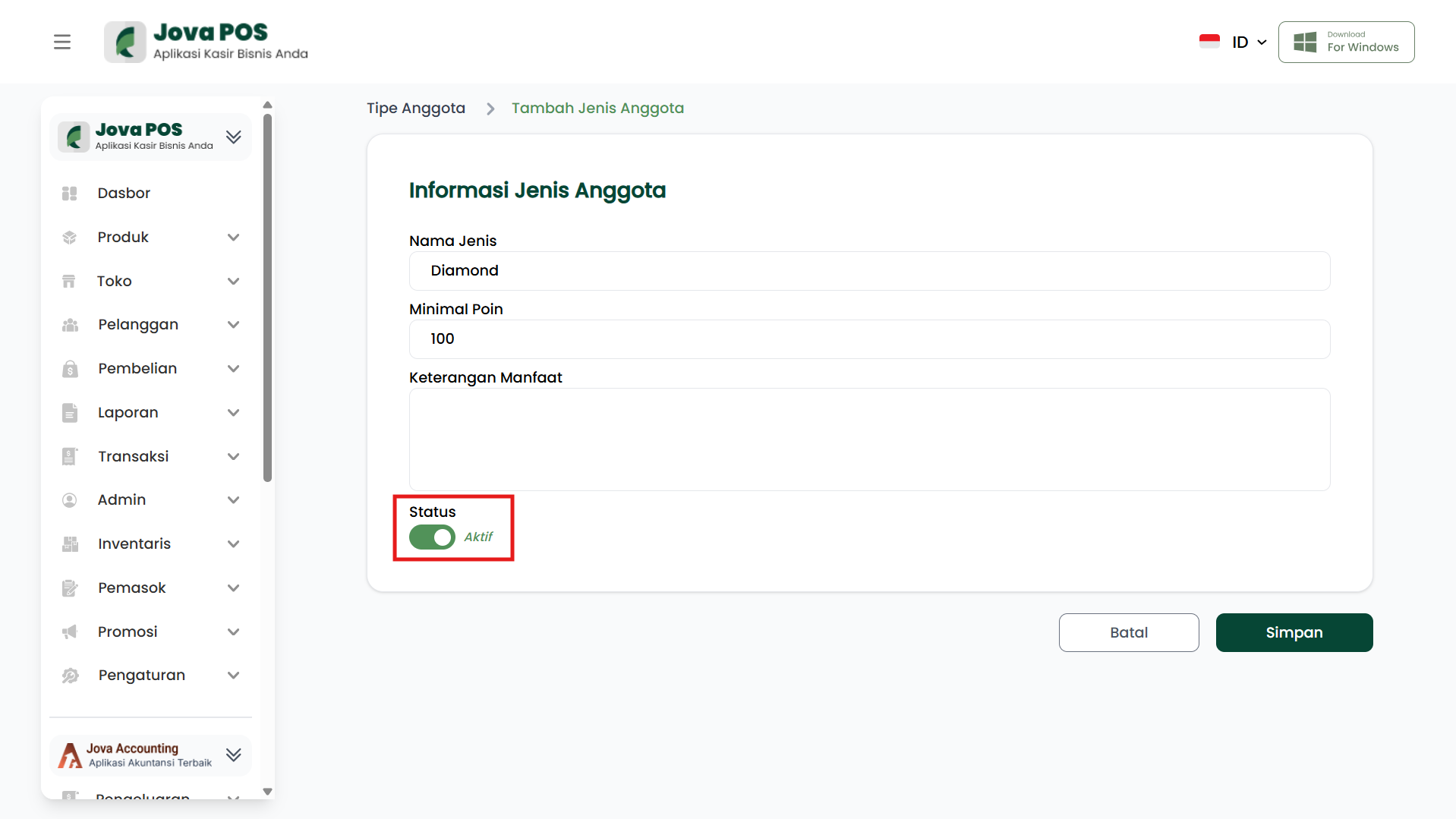
Task: Expand the Inventaris submenu chevron
Action: [233, 544]
